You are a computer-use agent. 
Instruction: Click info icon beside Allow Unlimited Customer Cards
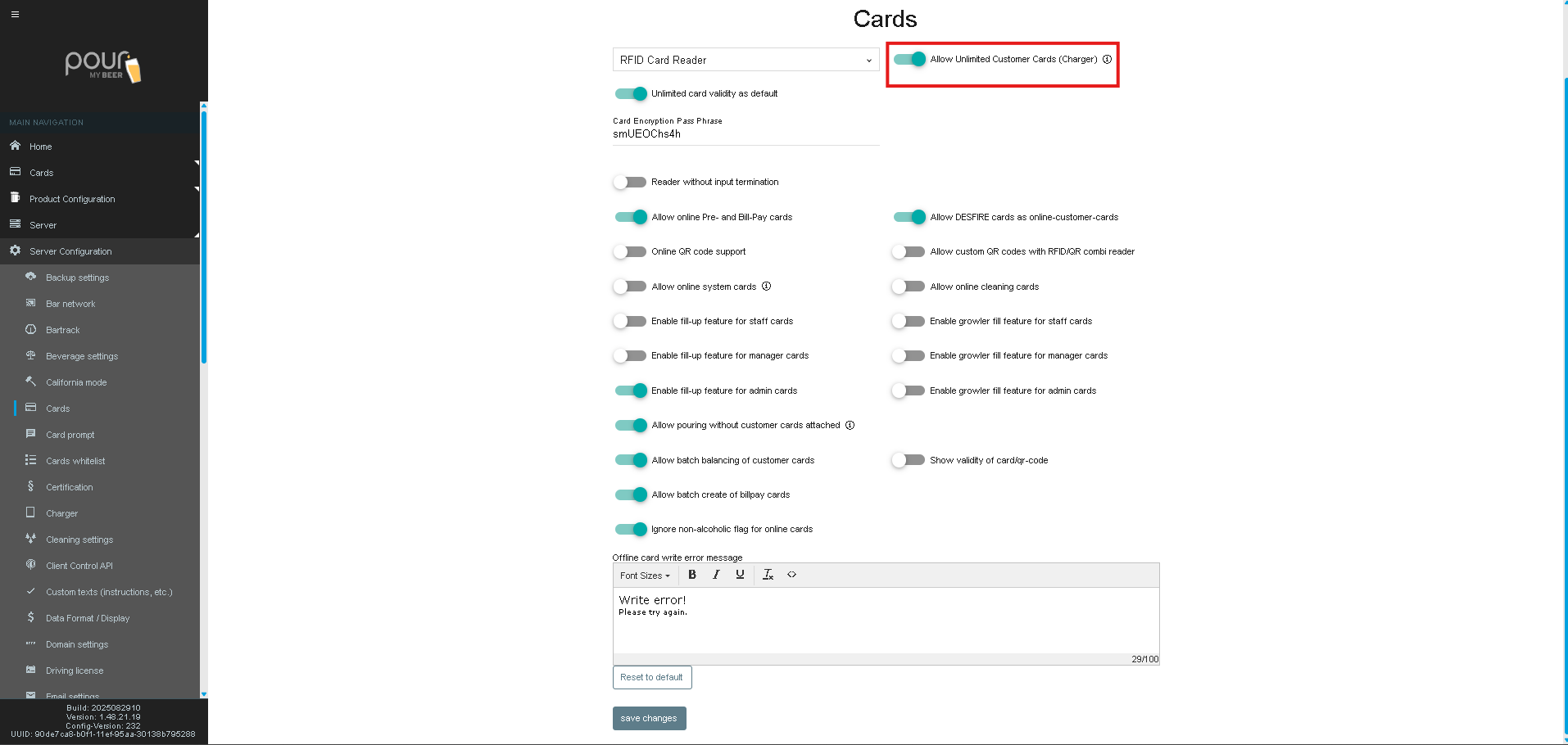[1107, 59]
